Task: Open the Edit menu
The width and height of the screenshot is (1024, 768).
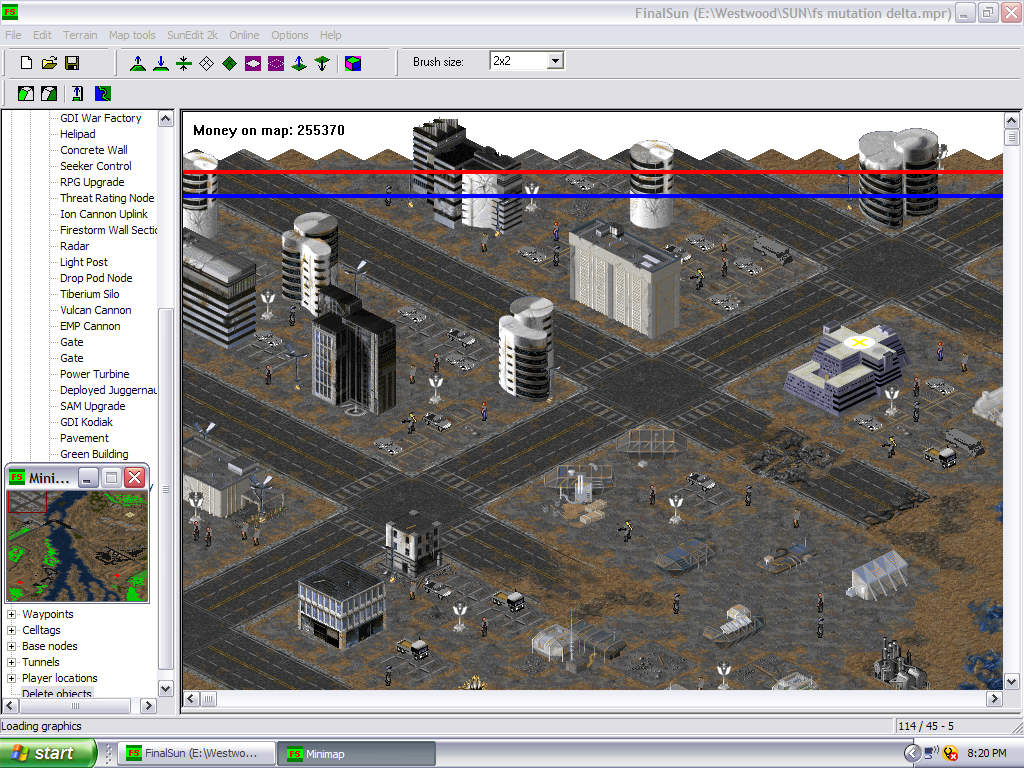Action: pos(42,35)
